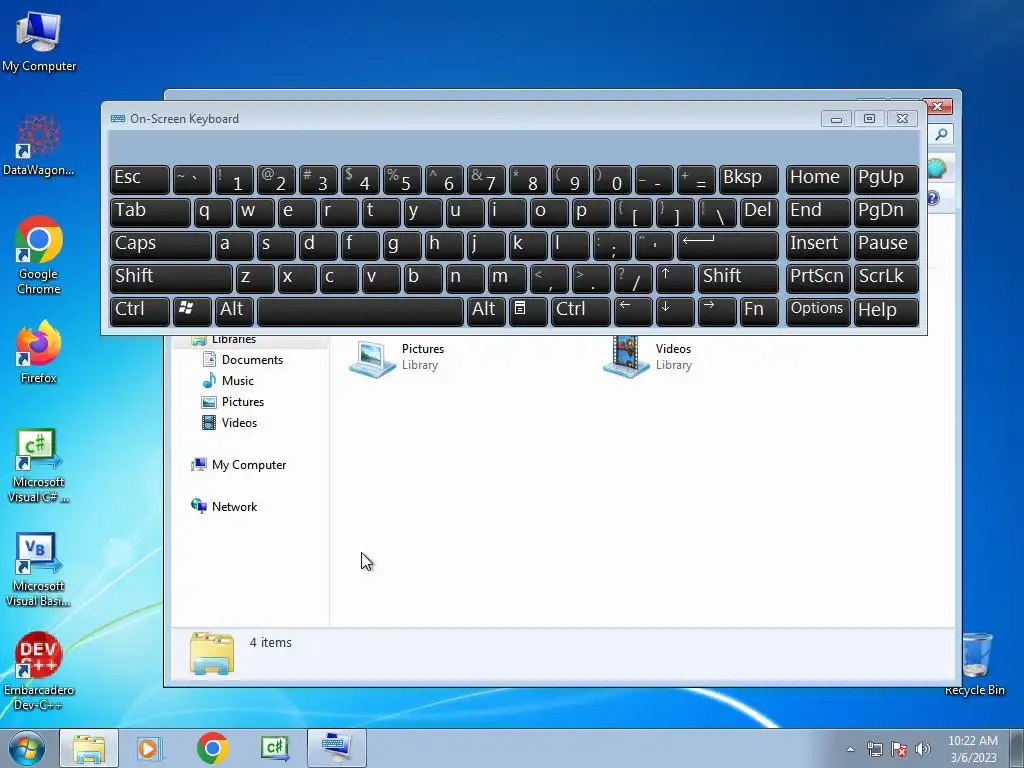Open the Recycle Bin icon
The height and width of the screenshot is (768, 1024).
[974, 664]
